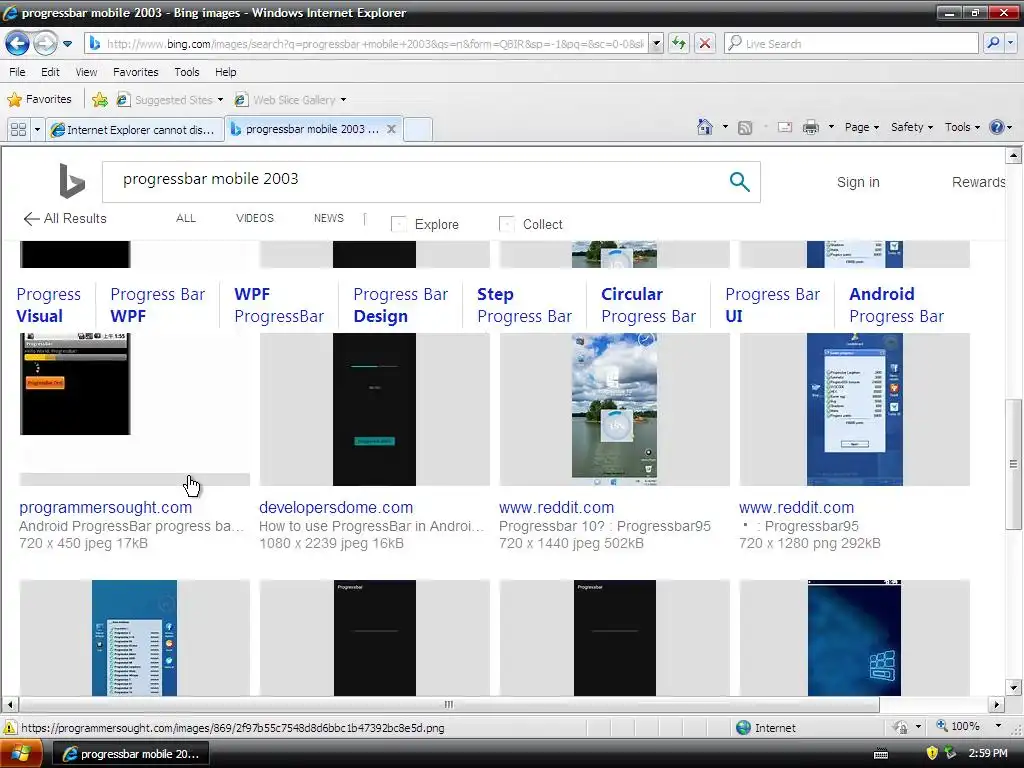Open the Favorites star button
The width and height of the screenshot is (1024, 768).
pos(39,99)
